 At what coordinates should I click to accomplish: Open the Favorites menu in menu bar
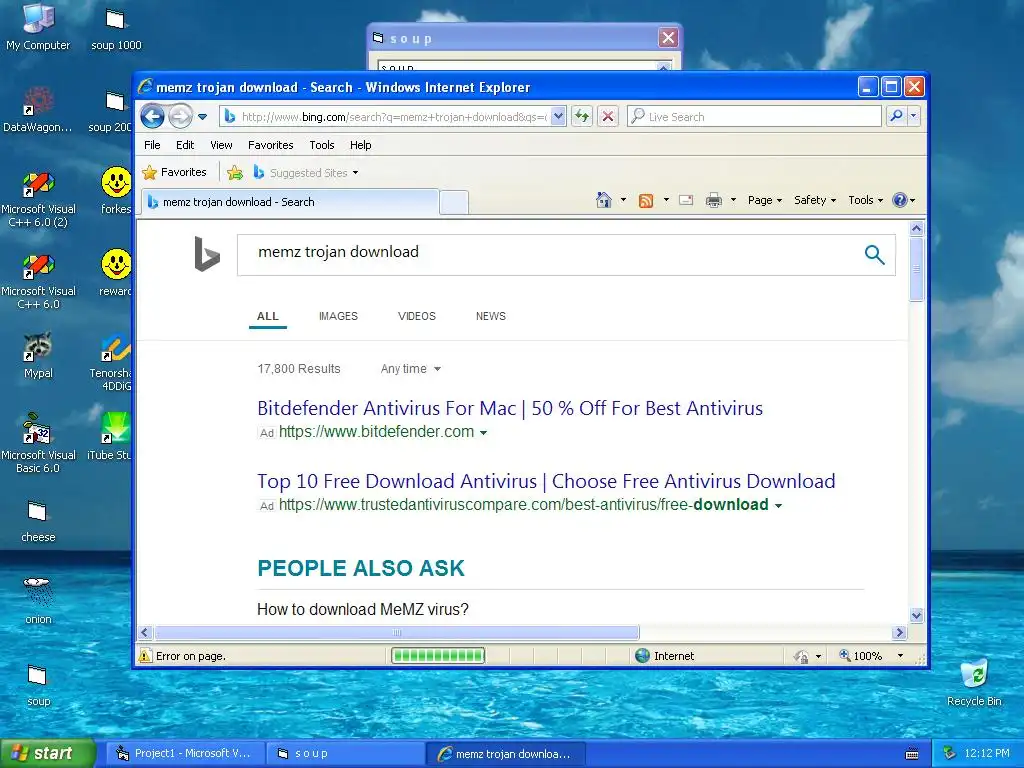point(270,145)
